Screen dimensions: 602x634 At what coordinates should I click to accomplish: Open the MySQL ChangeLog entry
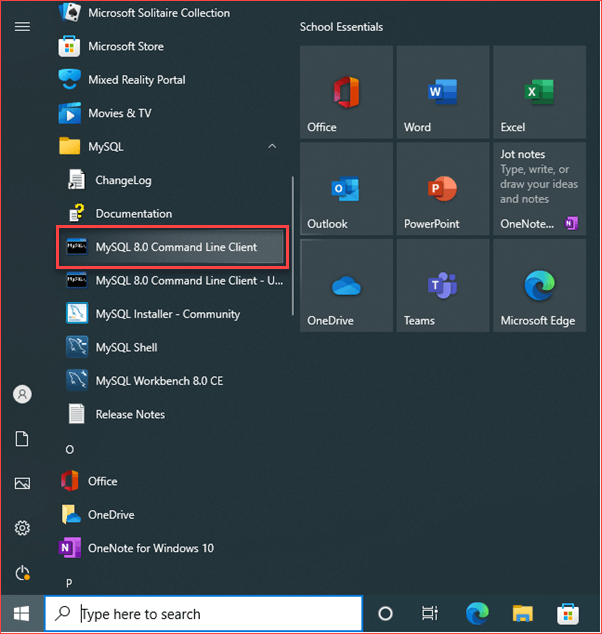[x=122, y=180]
